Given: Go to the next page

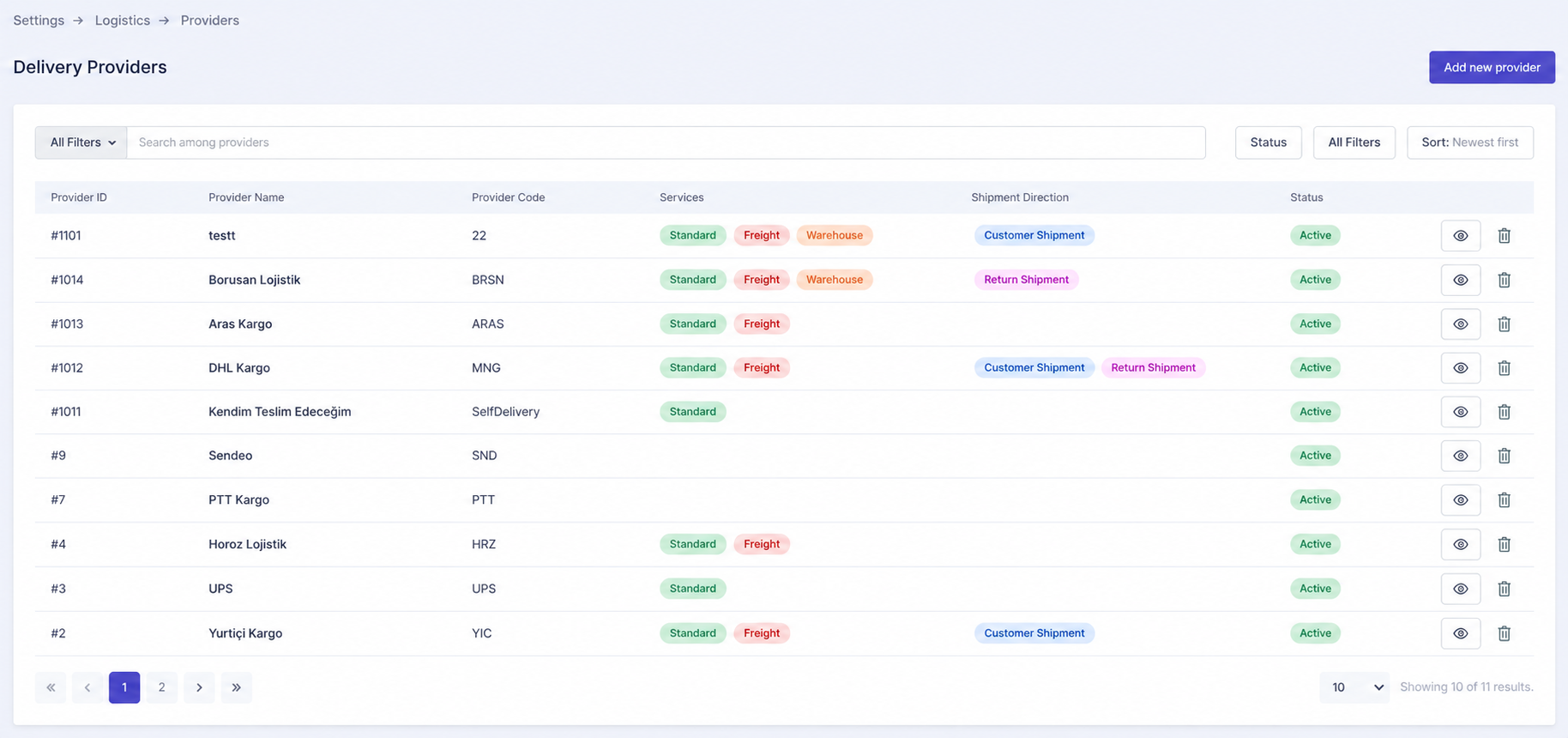Looking at the screenshot, I should pos(199,687).
